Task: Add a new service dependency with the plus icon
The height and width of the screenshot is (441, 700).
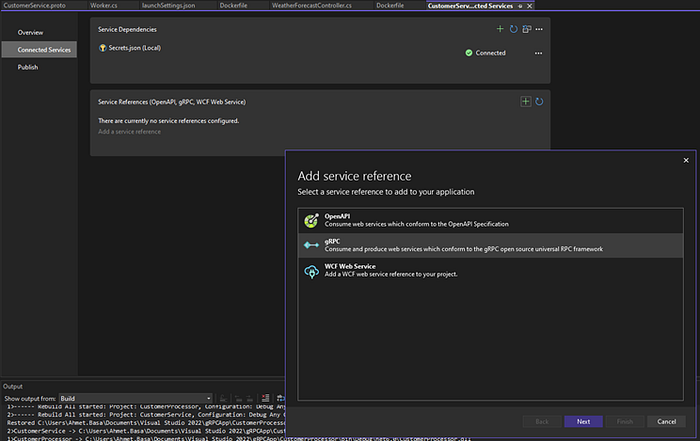Action: click(500, 29)
